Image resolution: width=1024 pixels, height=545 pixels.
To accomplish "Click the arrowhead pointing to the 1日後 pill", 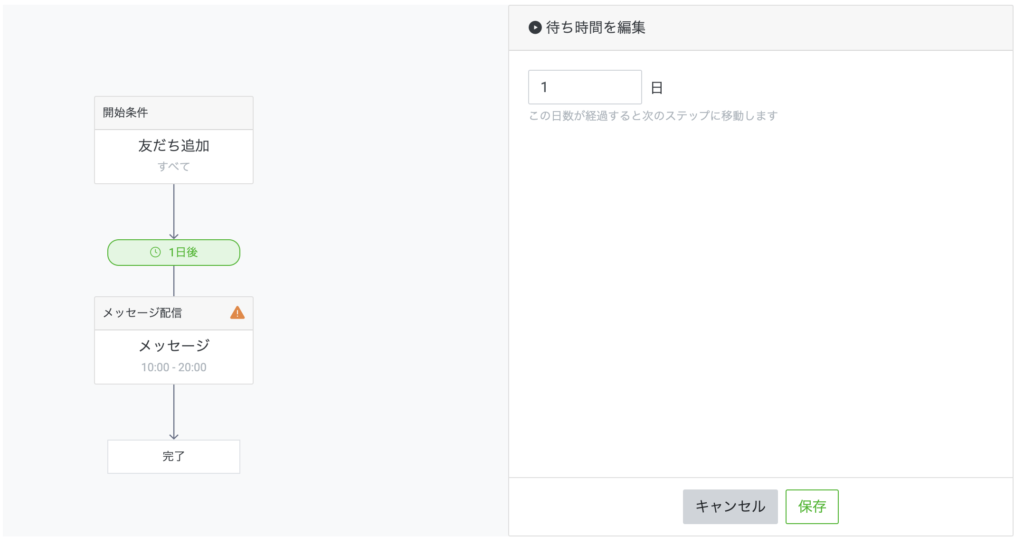I will point(174,234).
